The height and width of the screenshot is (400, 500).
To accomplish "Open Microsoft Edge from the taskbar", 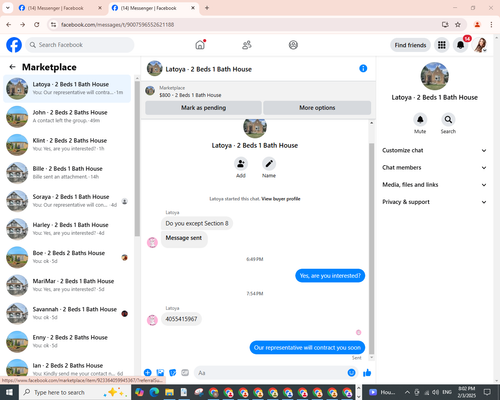I will 154,392.
